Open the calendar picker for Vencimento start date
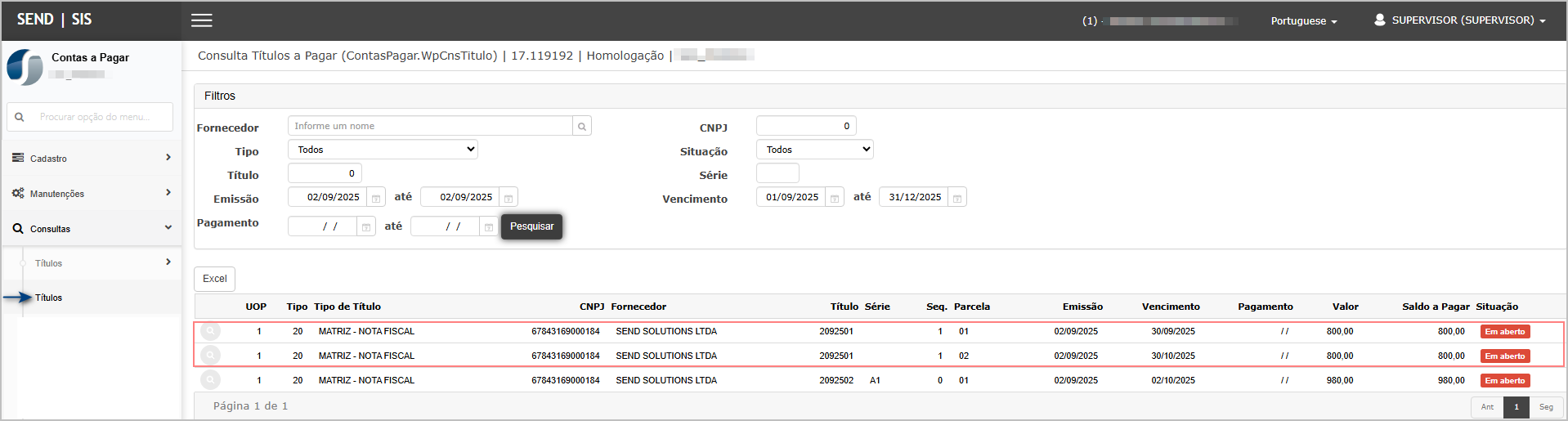Viewport: 1568px width, 421px height. (835, 198)
